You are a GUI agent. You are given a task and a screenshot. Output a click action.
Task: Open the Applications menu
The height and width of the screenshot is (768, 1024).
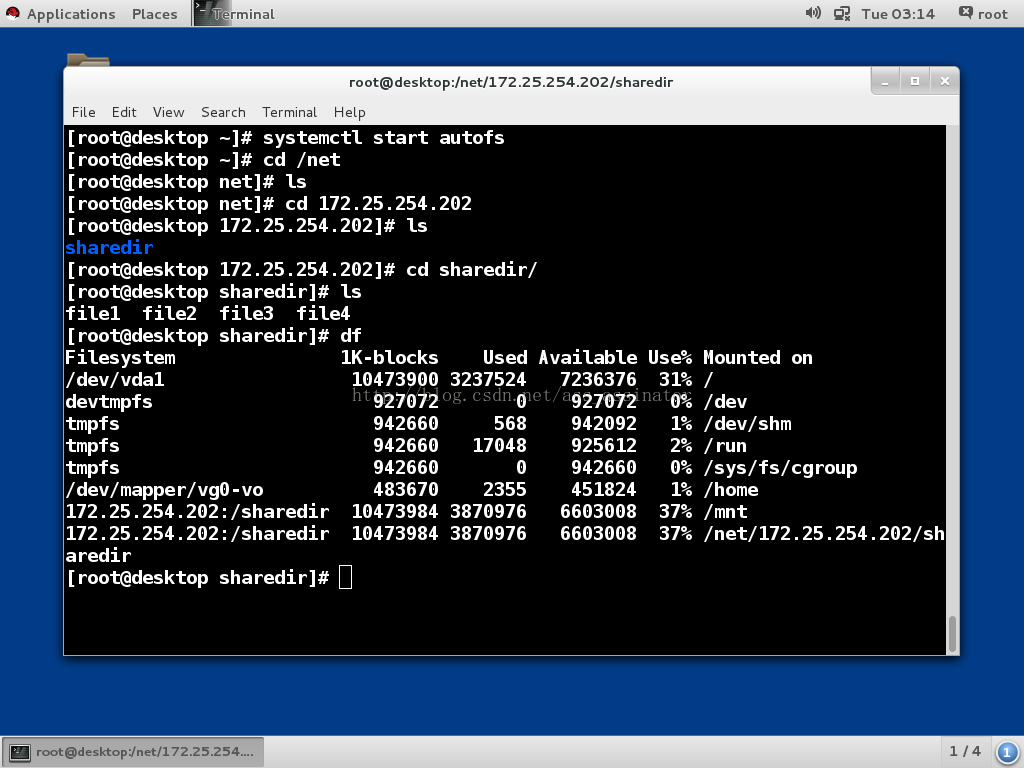pos(71,14)
